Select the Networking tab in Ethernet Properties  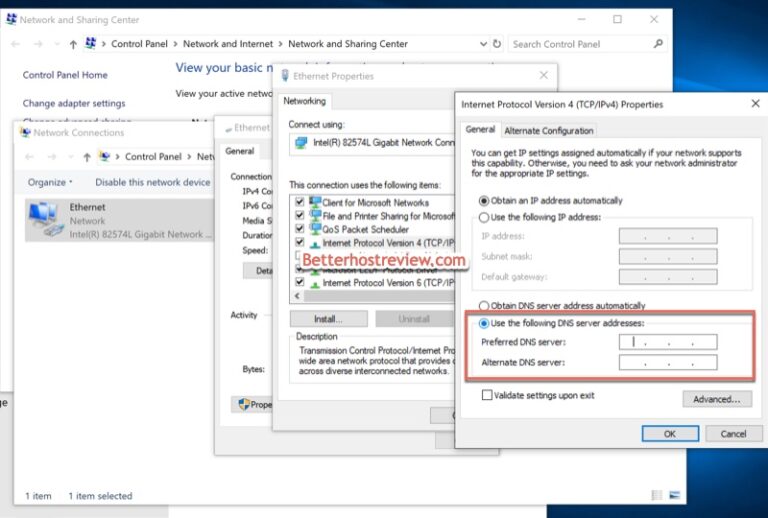[x=304, y=101]
